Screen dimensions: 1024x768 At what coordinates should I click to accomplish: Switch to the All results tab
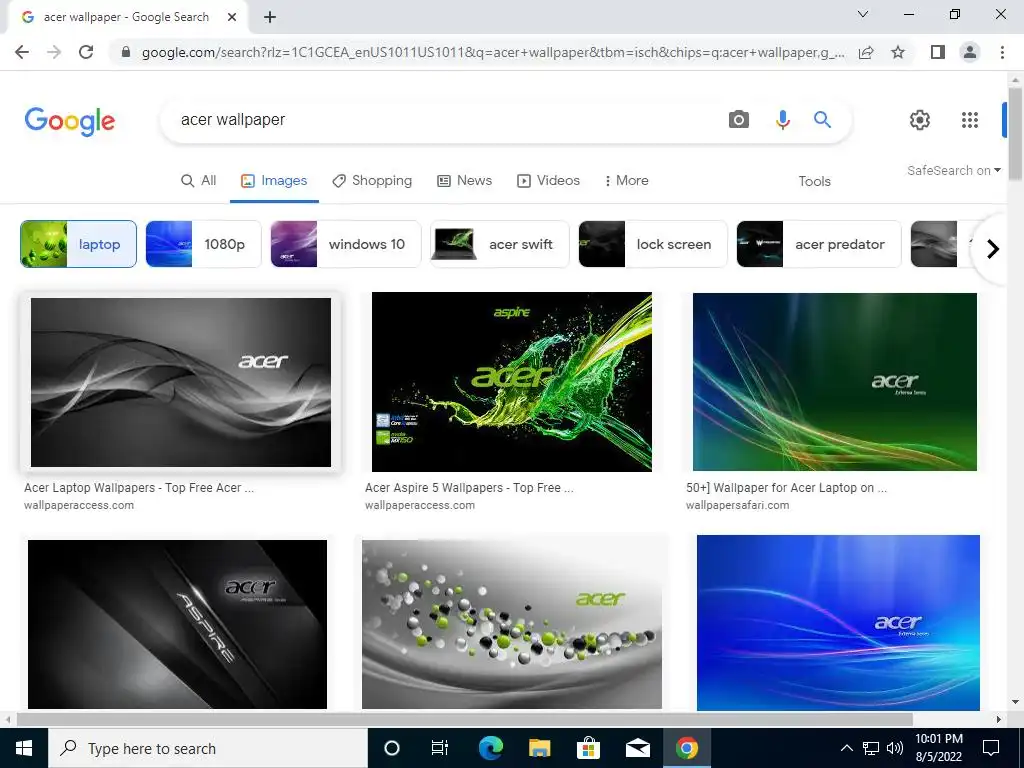[x=199, y=181]
